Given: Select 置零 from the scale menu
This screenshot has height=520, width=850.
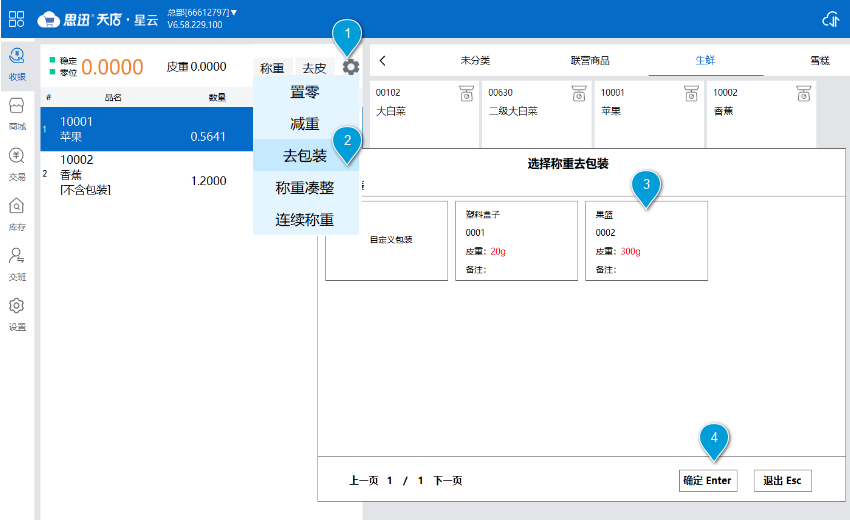Looking at the screenshot, I should click(x=305, y=92).
